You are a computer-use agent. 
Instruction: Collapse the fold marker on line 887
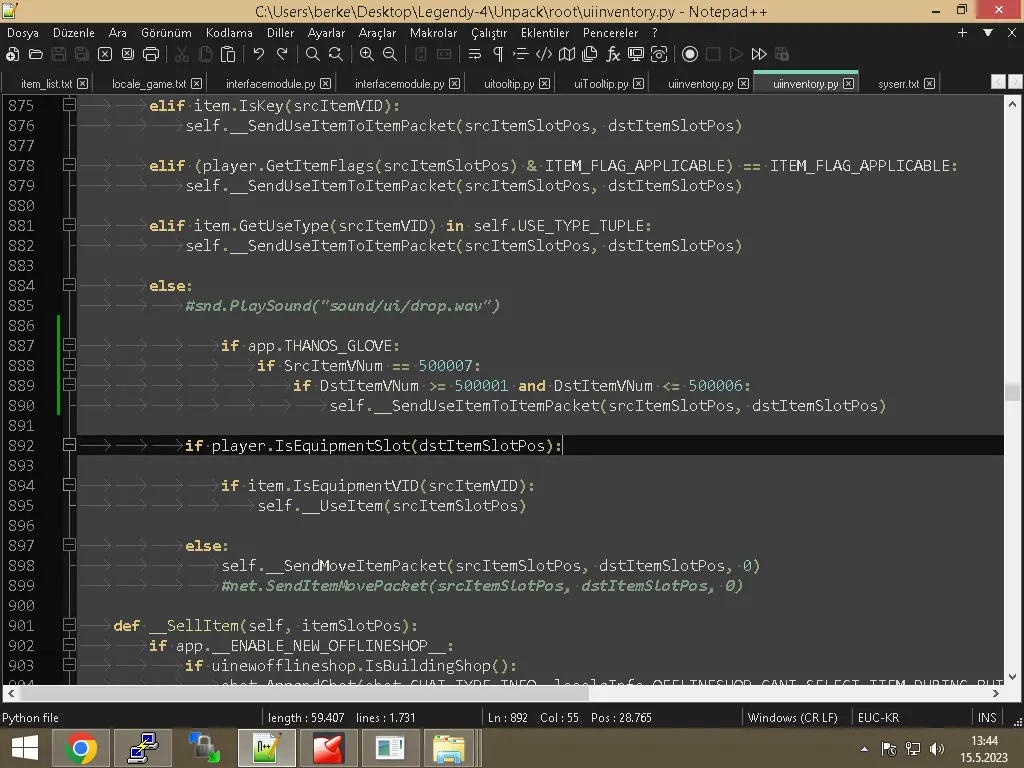click(68, 345)
